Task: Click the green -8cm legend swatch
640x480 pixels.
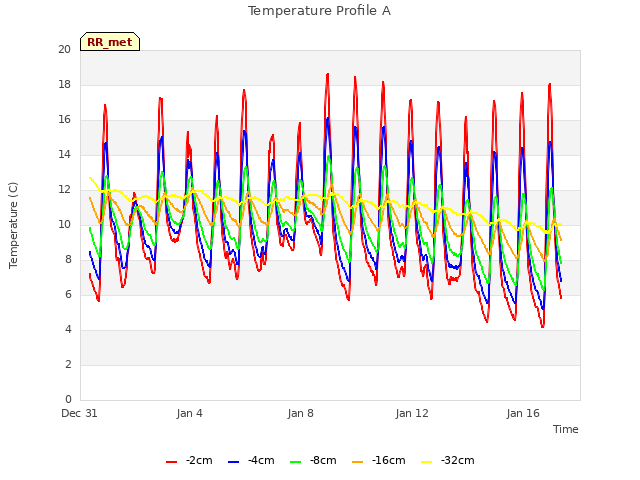Action: pos(296,462)
